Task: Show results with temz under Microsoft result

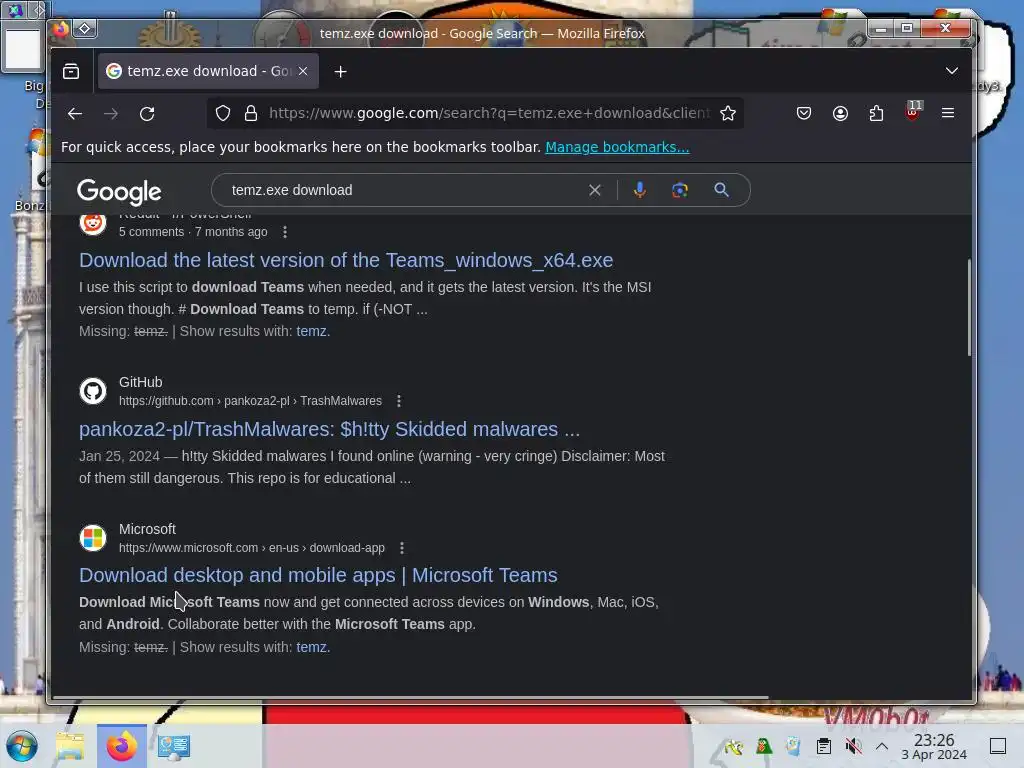Action: [x=313, y=647]
